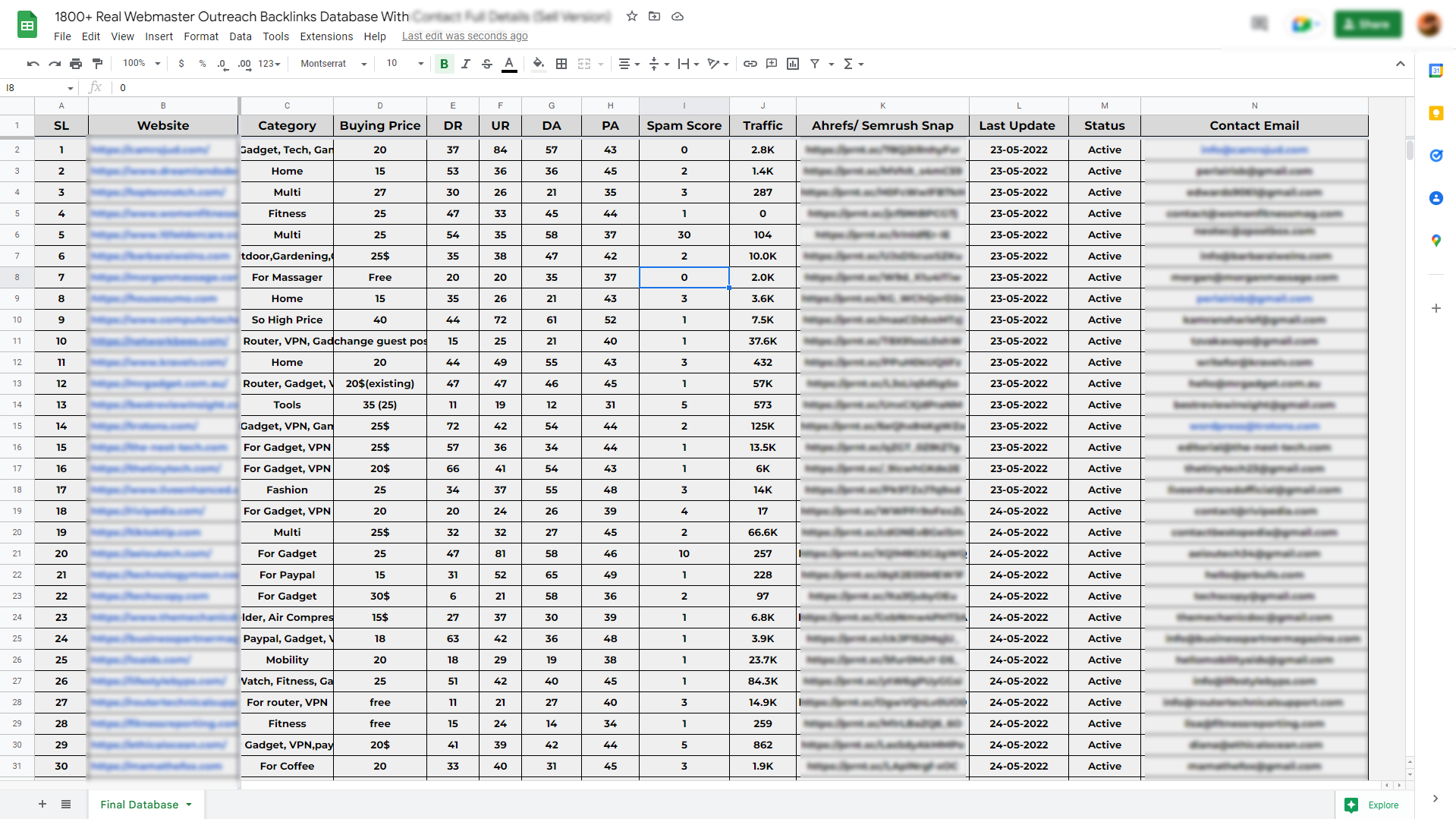Click the Google Sheets home icon
Screen dimensions: 1456x819
(x=27, y=25)
